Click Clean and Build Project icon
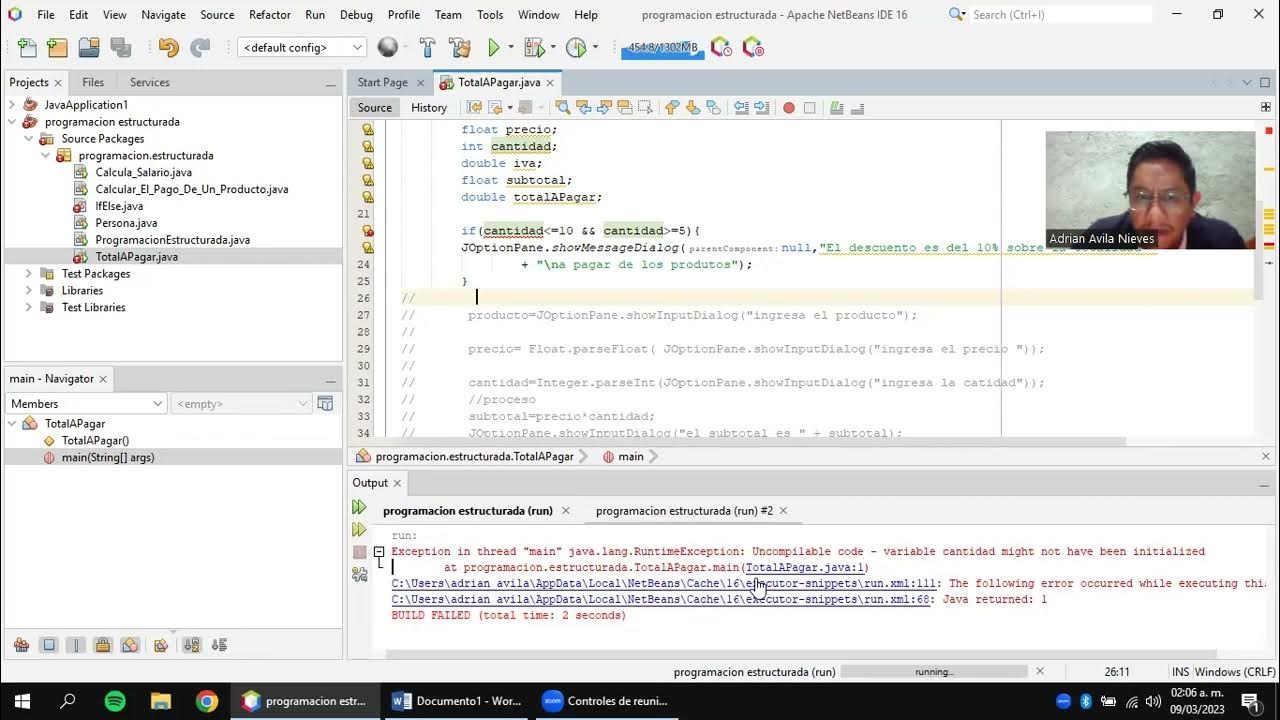 point(459,47)
